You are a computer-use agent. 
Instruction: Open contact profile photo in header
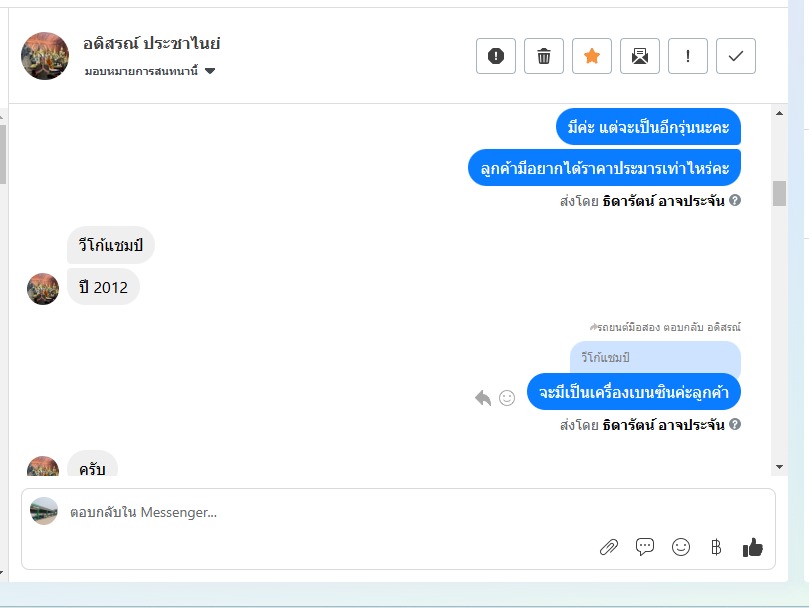[45, 56]
